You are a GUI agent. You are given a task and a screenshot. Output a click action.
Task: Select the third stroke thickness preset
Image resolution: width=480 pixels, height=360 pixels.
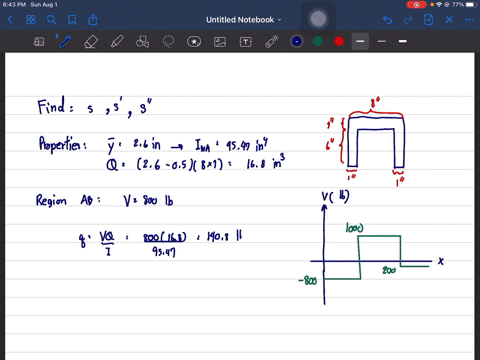tap(403, 41)
